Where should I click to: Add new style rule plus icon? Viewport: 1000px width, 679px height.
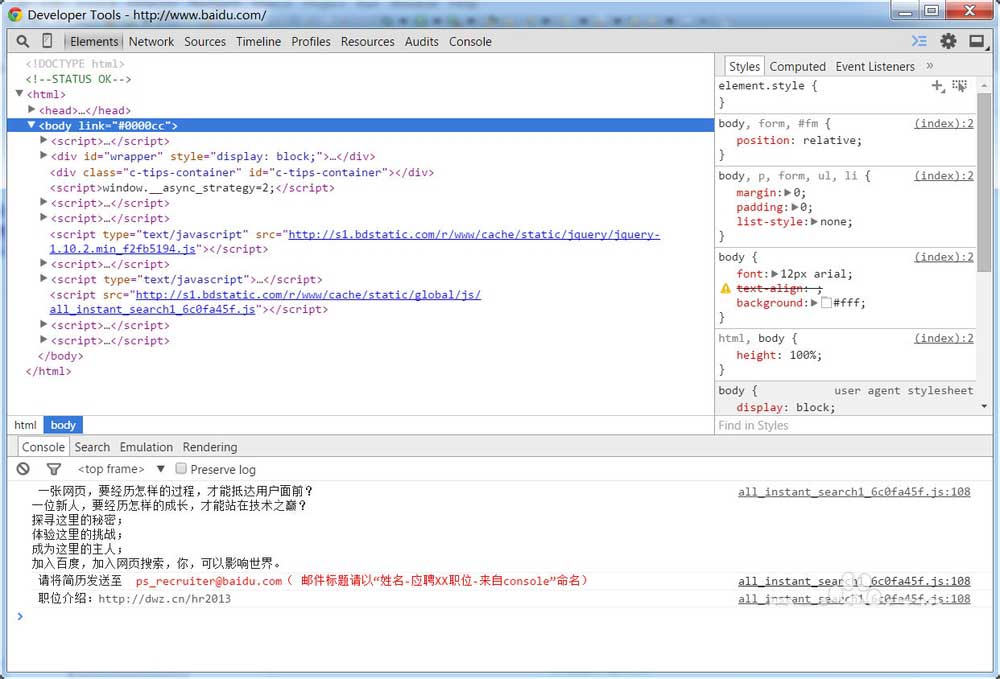(938, 85)
